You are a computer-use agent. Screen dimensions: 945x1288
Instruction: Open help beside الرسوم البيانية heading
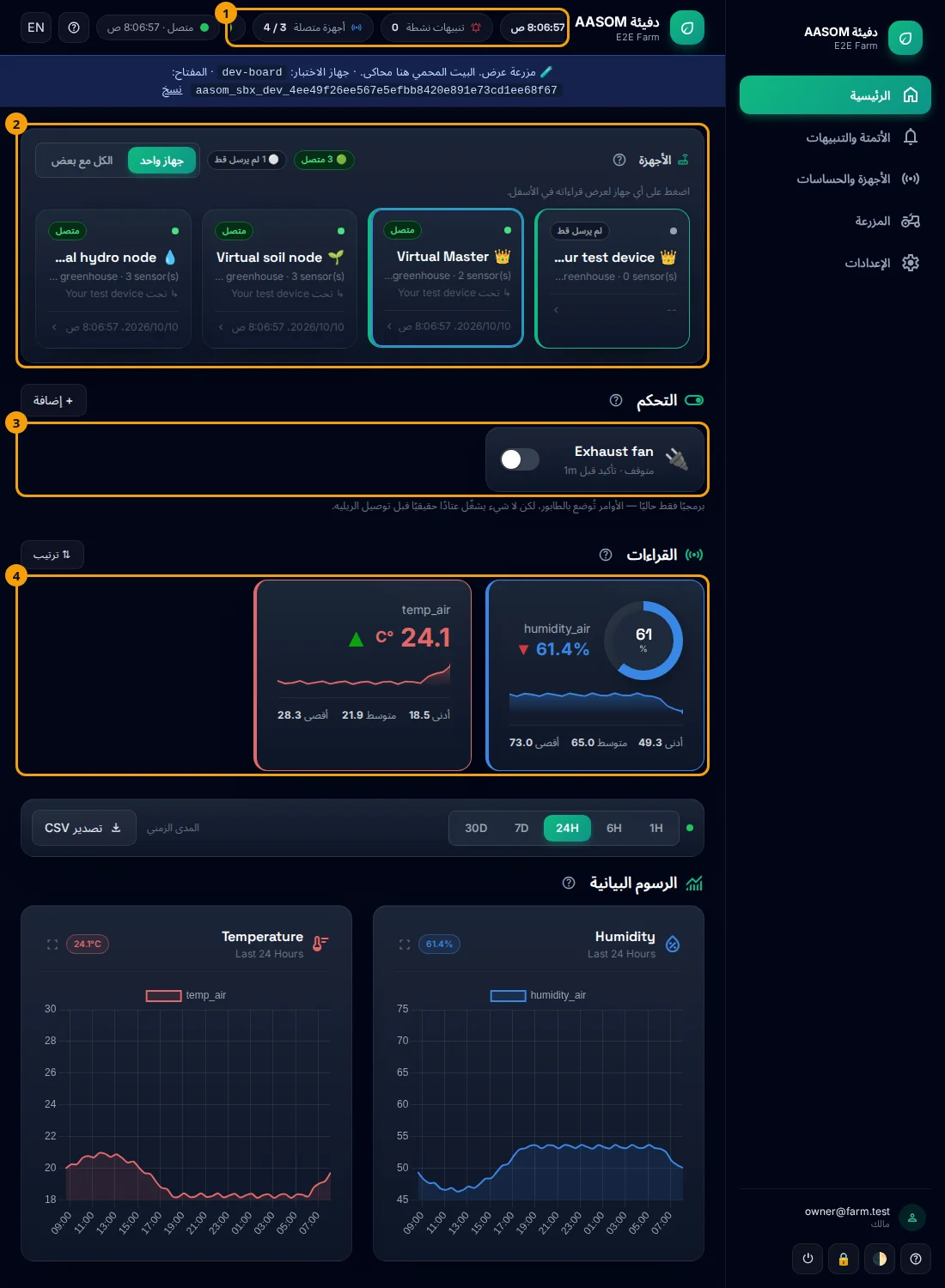coord(569,883)
